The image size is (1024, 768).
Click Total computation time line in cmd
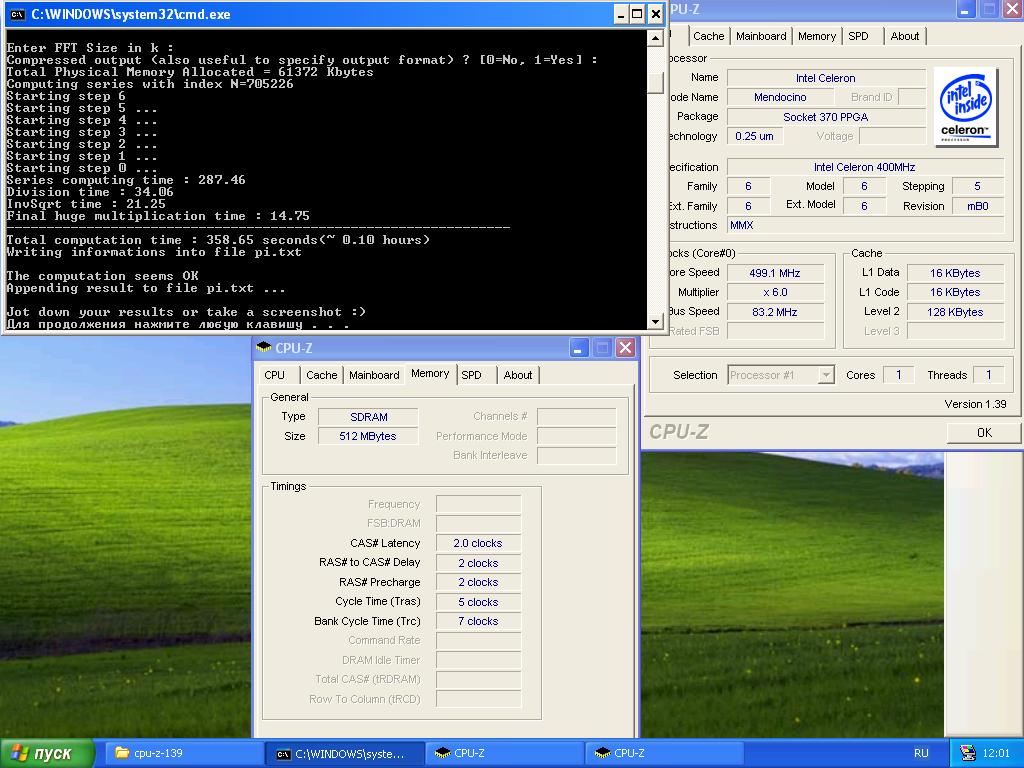click(218, 240)
